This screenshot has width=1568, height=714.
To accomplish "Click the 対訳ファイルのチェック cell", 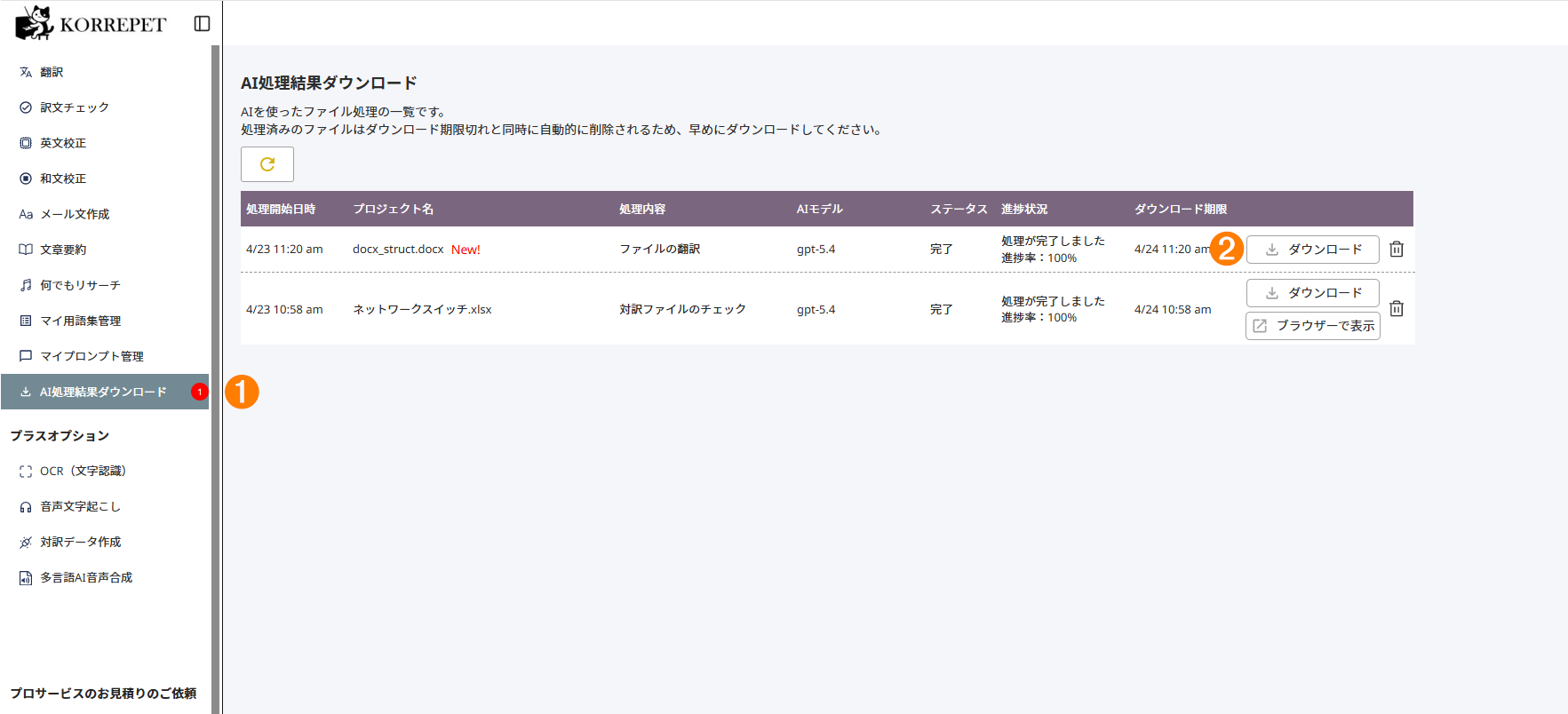I will [x=682, y=310].
